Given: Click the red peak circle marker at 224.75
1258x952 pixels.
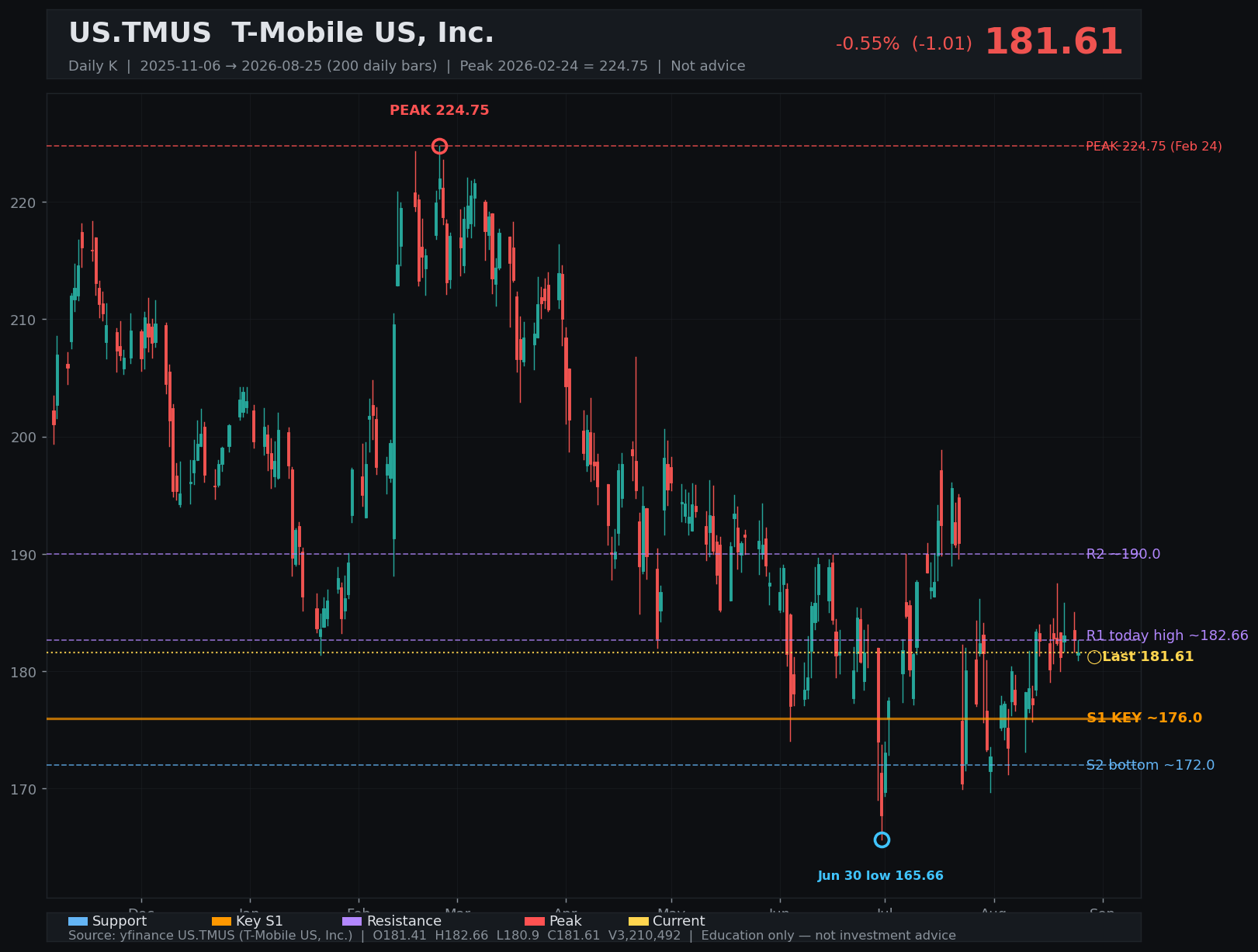Looking at the screenshot, I should pyautogui.click(x=439, y=146).
